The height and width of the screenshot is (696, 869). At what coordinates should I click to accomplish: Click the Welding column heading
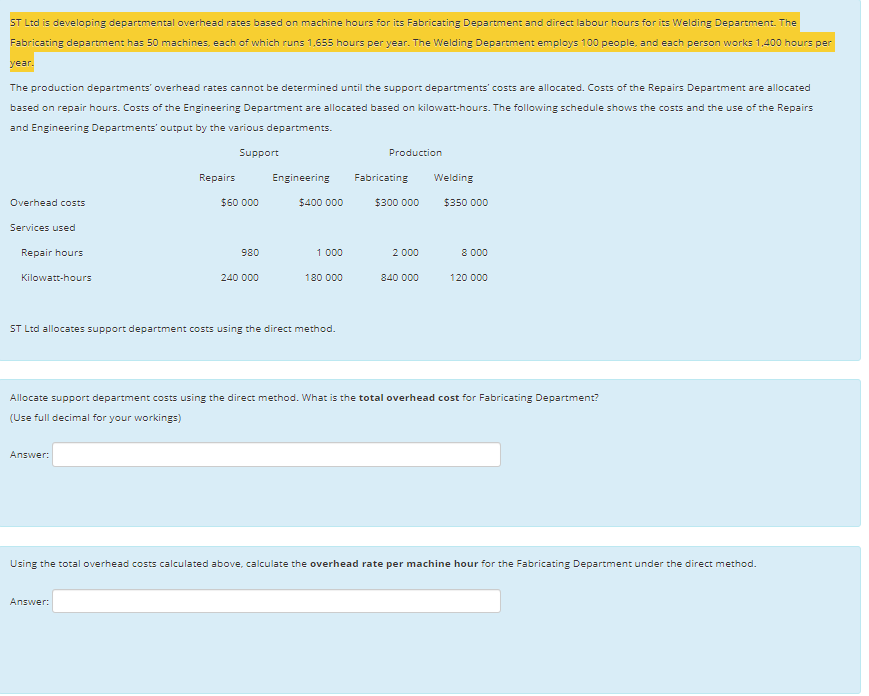453,177
